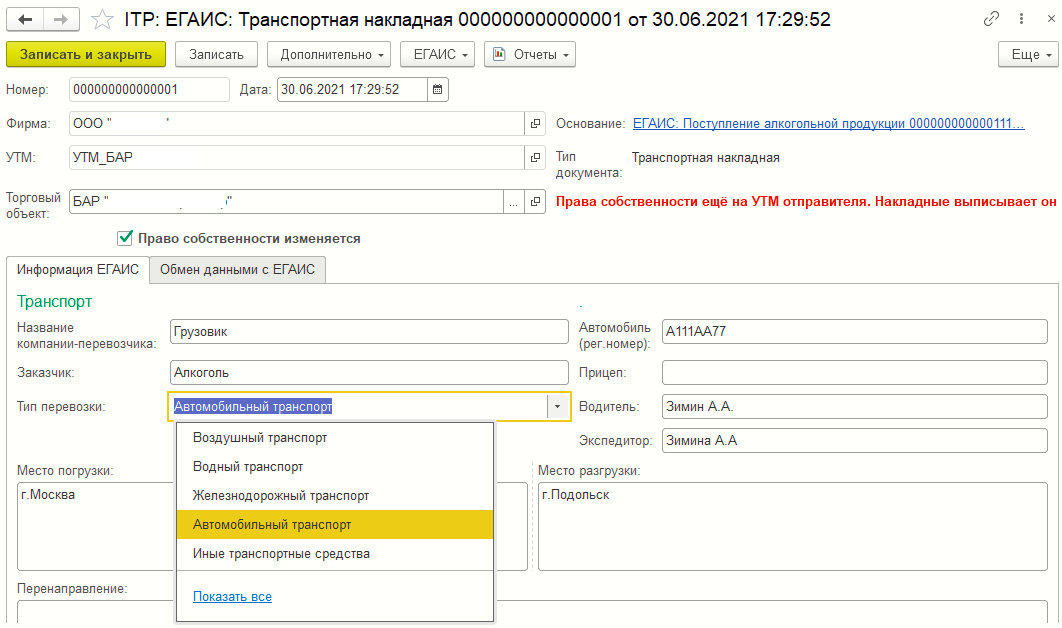
Task: Open the ЕГАИС dropdown button
Action: coord(437,54)
